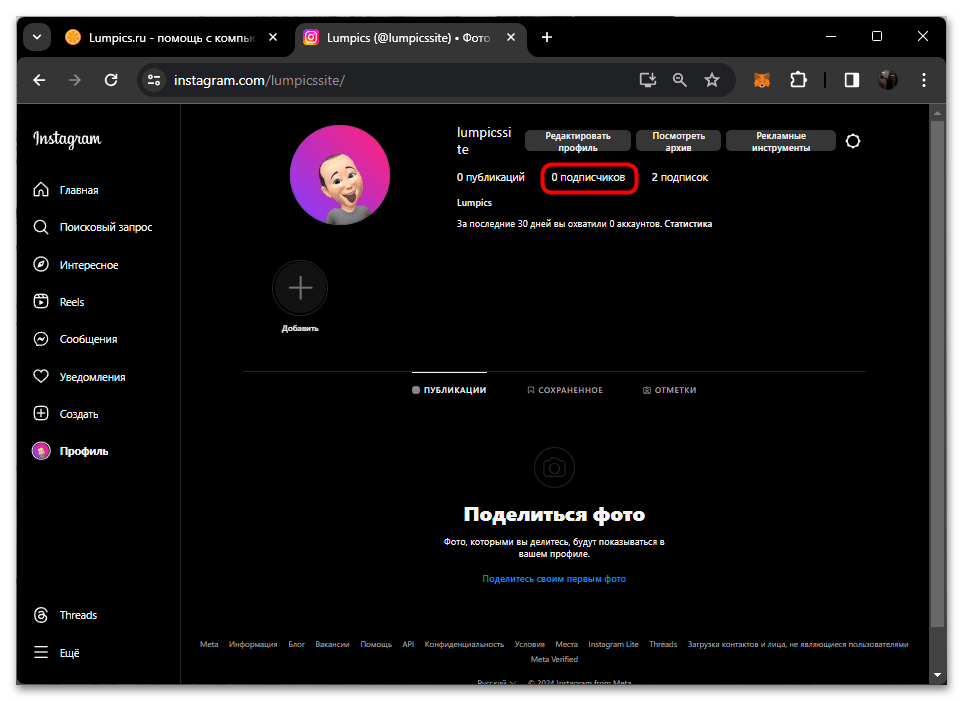
Task: Open Reels in the sidebar
Action: pos(58,302)
